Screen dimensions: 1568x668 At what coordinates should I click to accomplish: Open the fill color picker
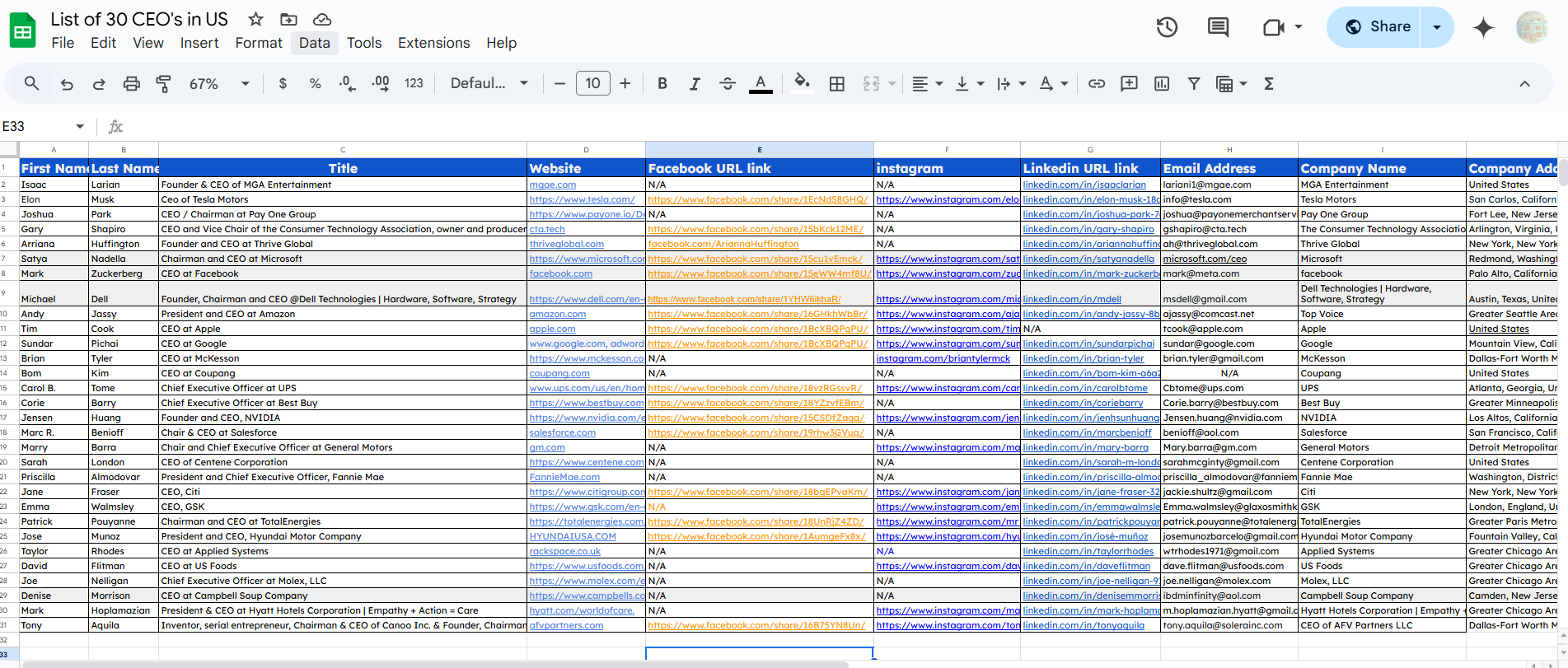801,84
